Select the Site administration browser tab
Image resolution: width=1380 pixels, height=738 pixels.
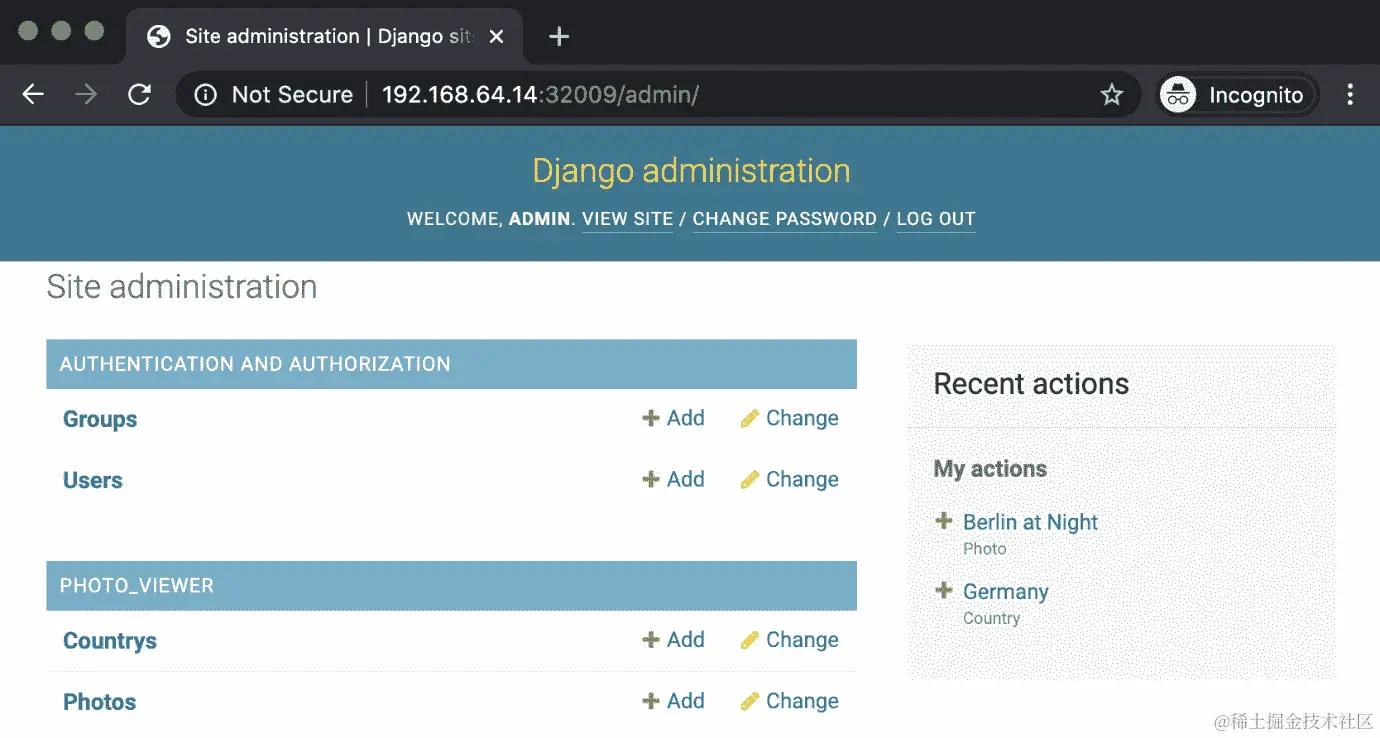325,37
